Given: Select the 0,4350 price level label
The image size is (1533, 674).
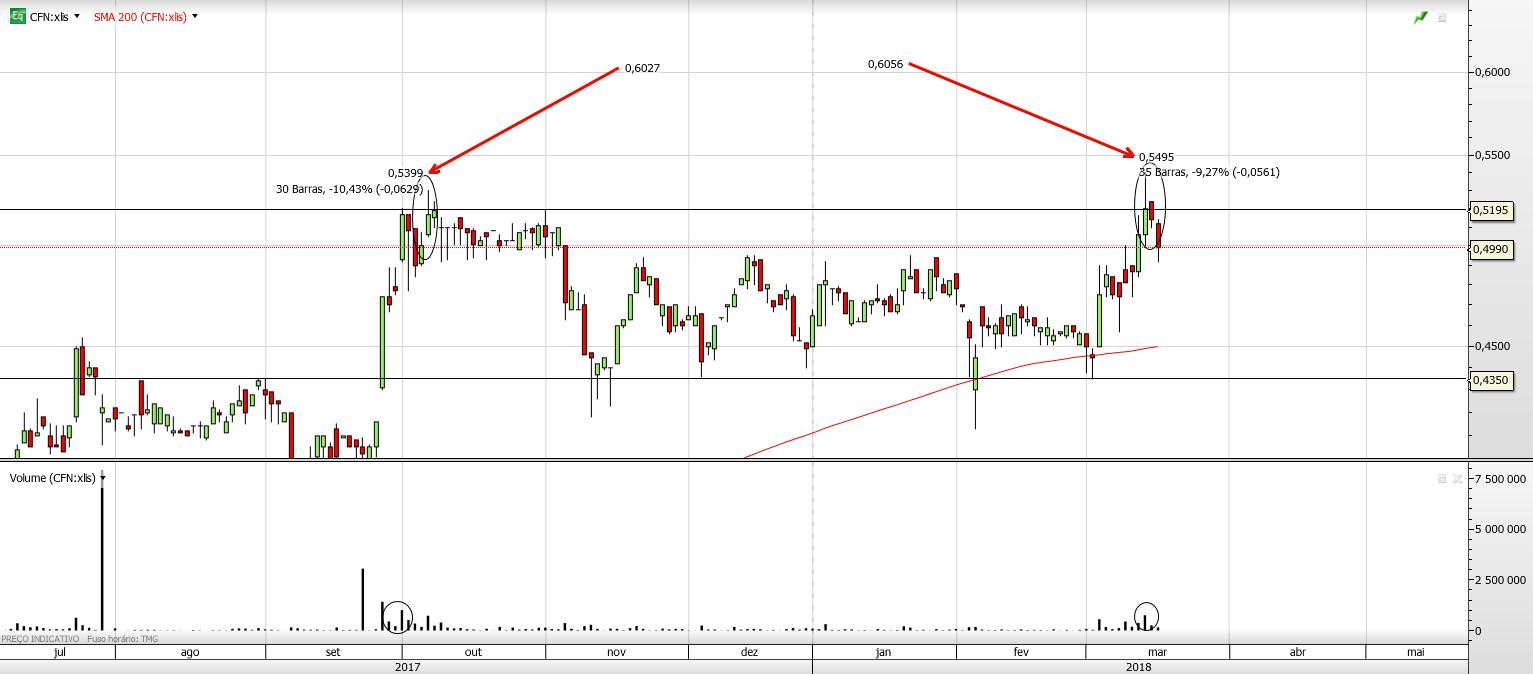Looking at the screenshot, I should click(x=1490, y=379).
